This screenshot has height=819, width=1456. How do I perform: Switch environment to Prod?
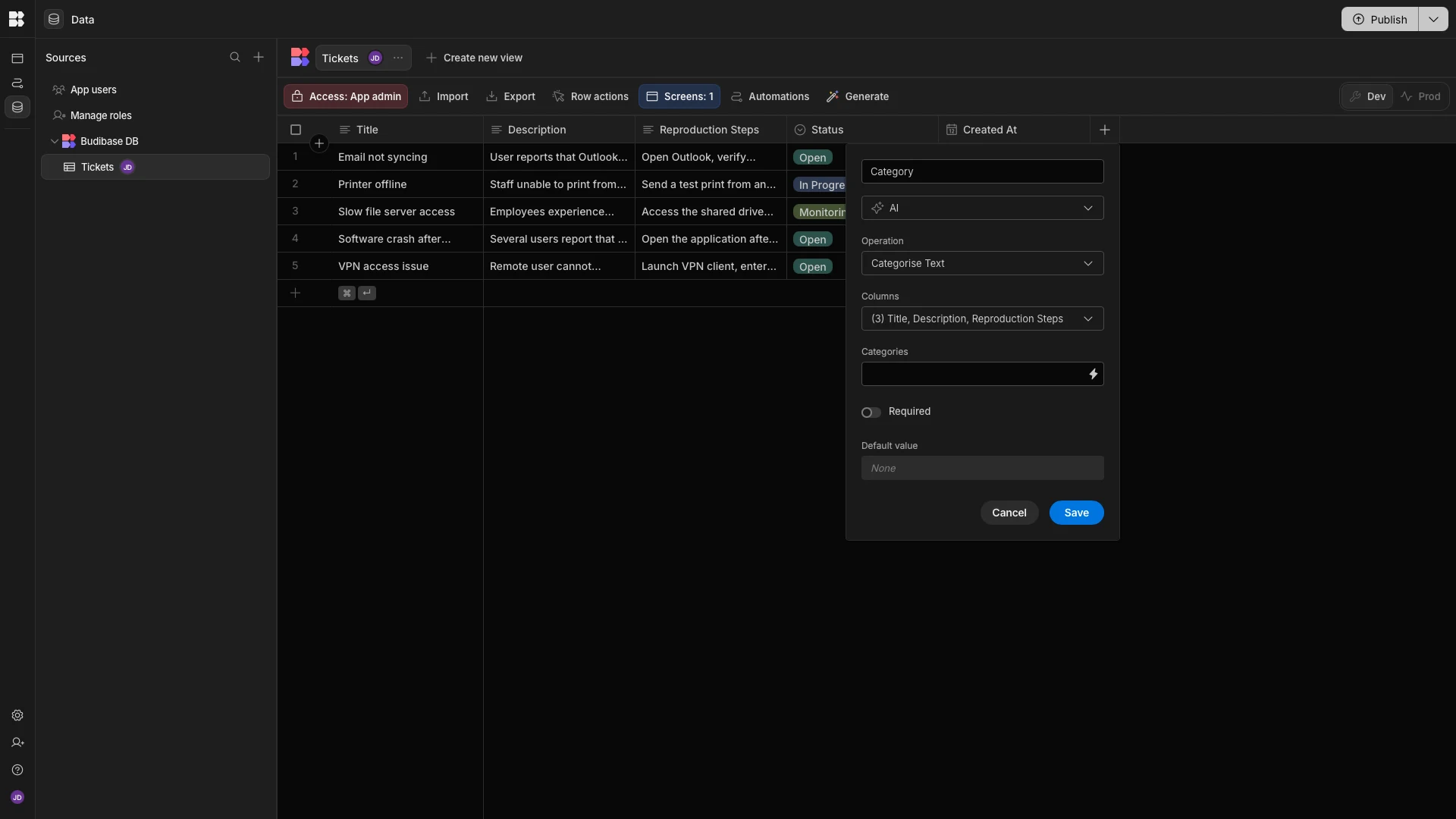[1420, 97]
